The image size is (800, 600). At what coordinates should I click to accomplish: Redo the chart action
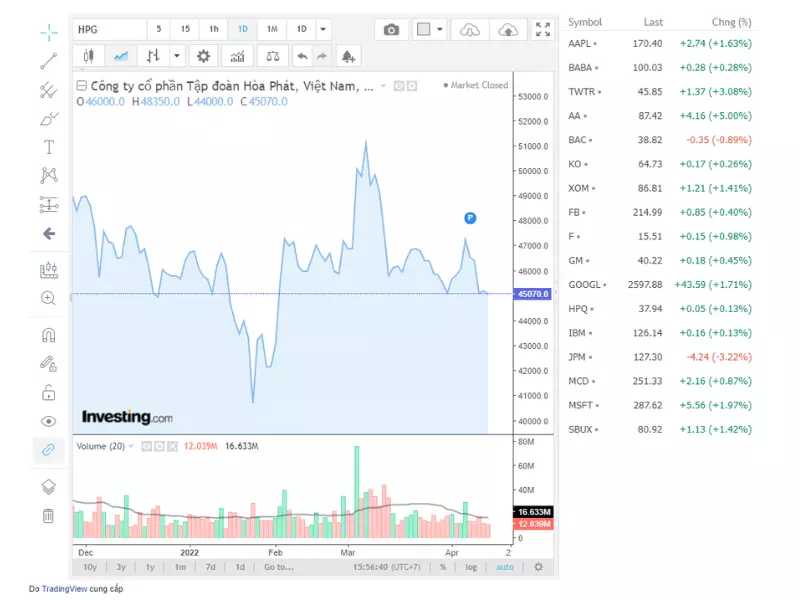tap(321, 56)
